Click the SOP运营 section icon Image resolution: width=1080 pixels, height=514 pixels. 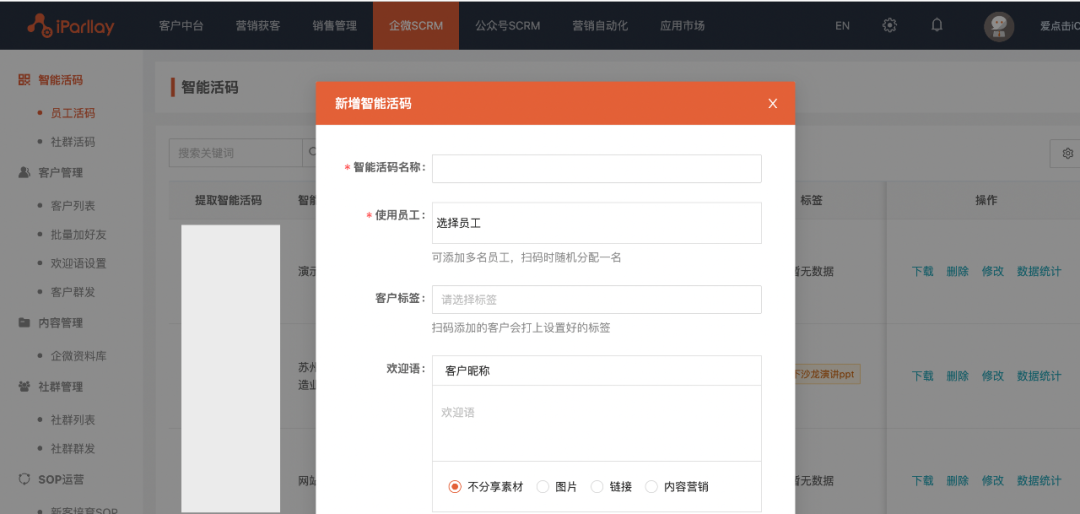point(24,478)
